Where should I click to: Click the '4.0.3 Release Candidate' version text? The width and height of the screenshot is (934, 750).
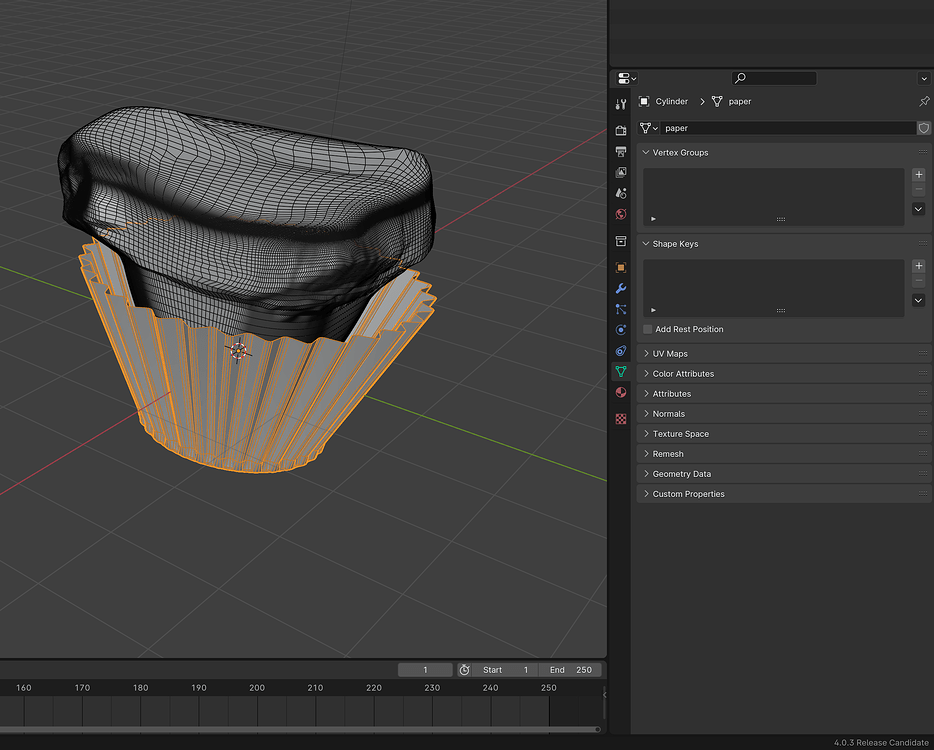click(x=881, y=743)
